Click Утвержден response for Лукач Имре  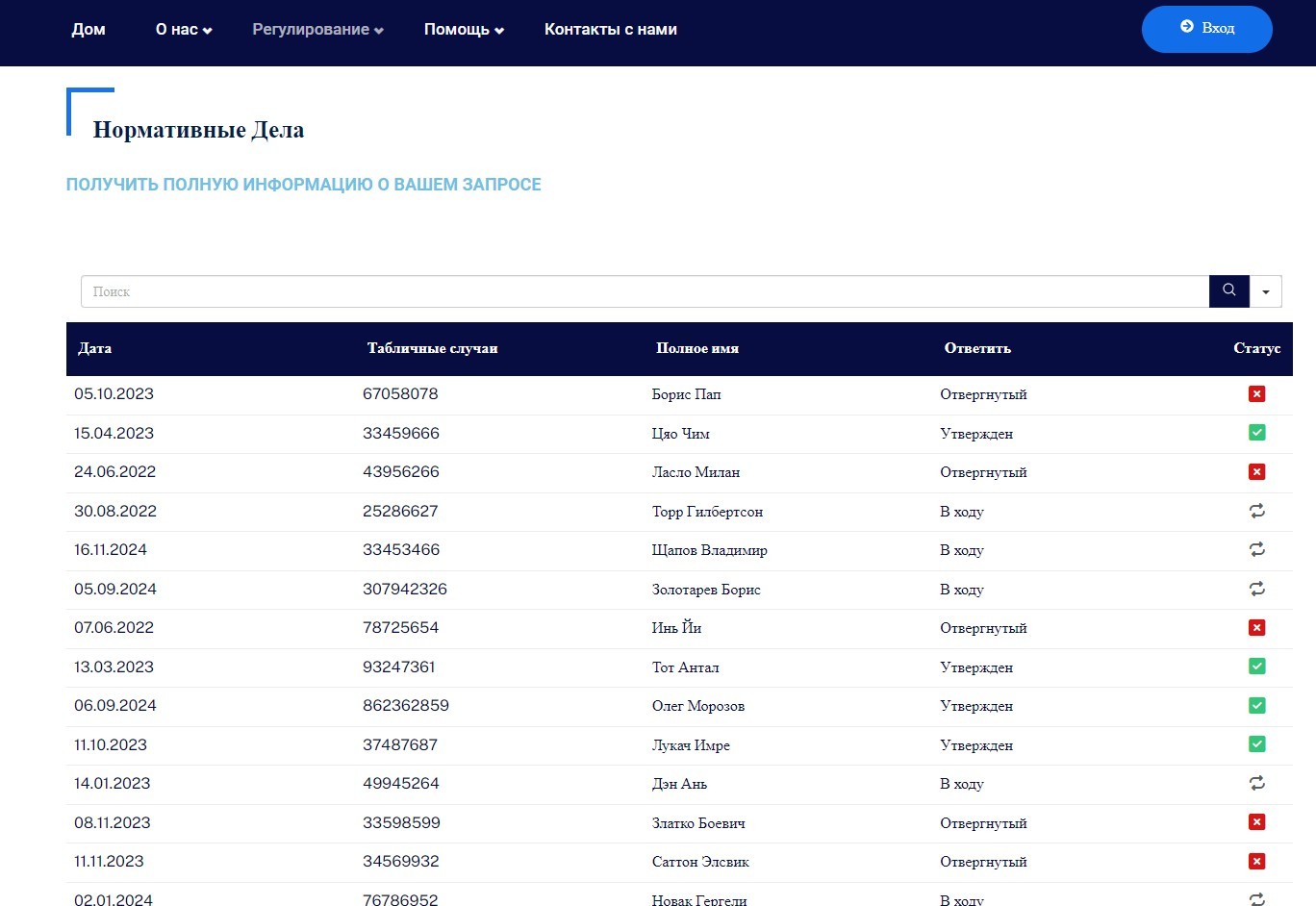976,745
